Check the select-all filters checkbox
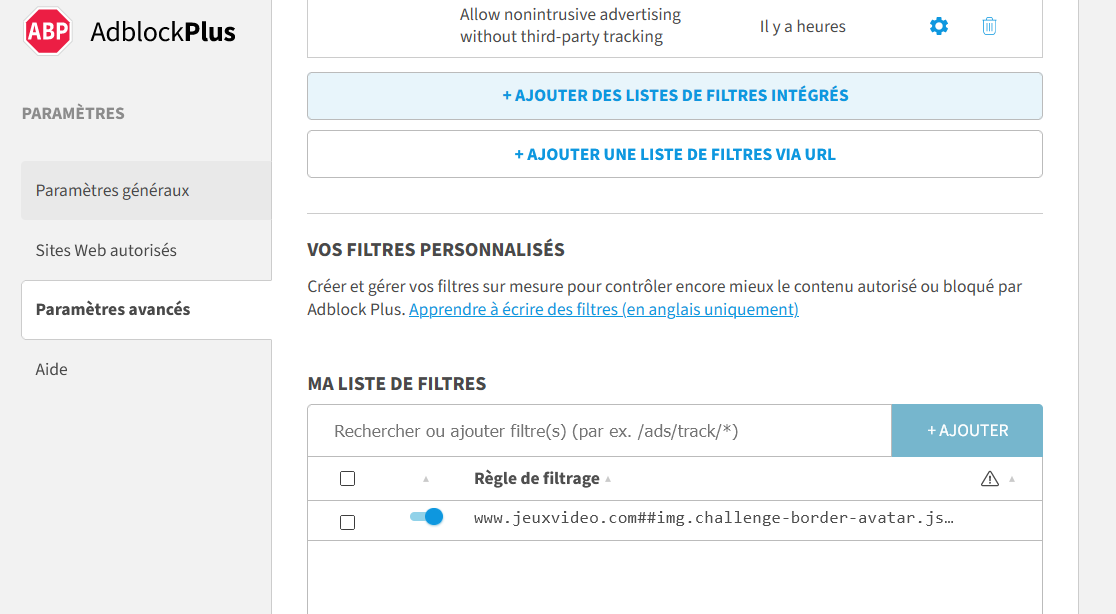The width and height of the screenshot is (1116, 614). (347, 479)
